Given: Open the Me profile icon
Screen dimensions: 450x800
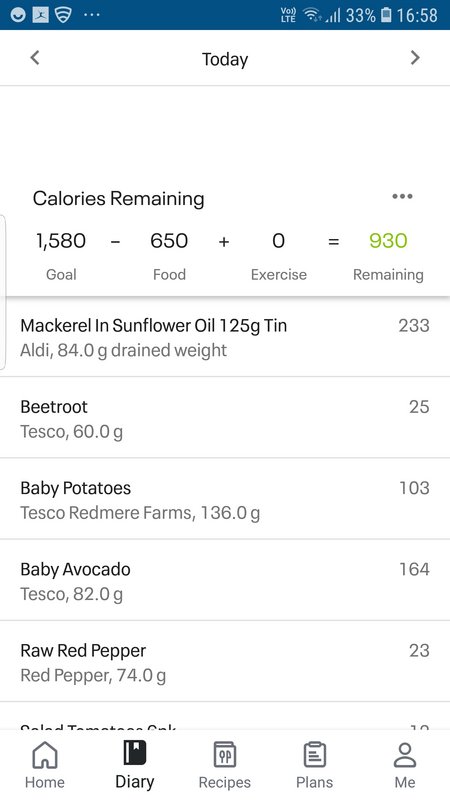Looking at the screenshot, I should (x=405, y=755).
